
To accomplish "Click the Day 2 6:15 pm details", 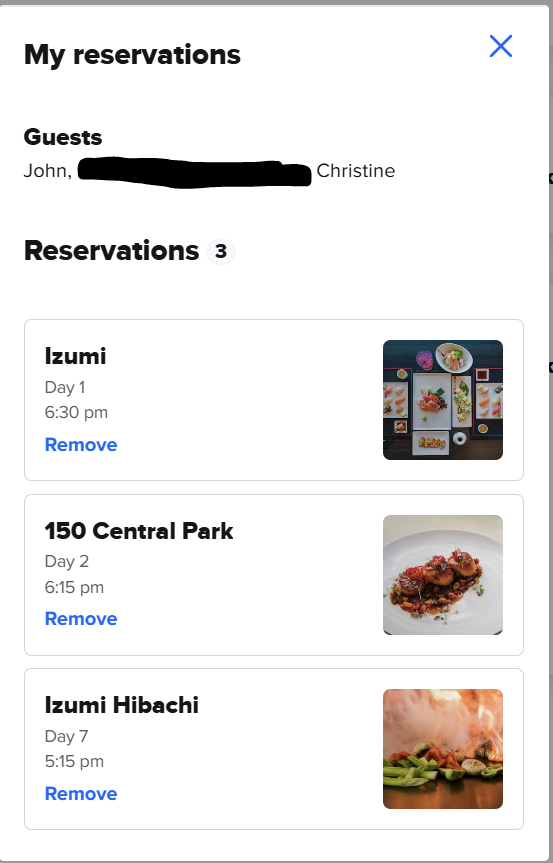I will click(x=74, y=575).
